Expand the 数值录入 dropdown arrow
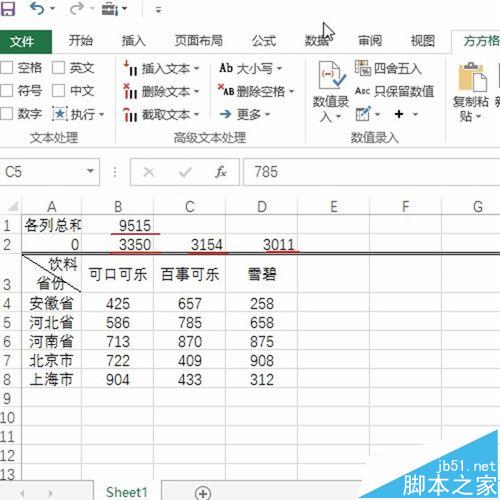The height and width of the screenshot is (500, 500). (338, 117)
